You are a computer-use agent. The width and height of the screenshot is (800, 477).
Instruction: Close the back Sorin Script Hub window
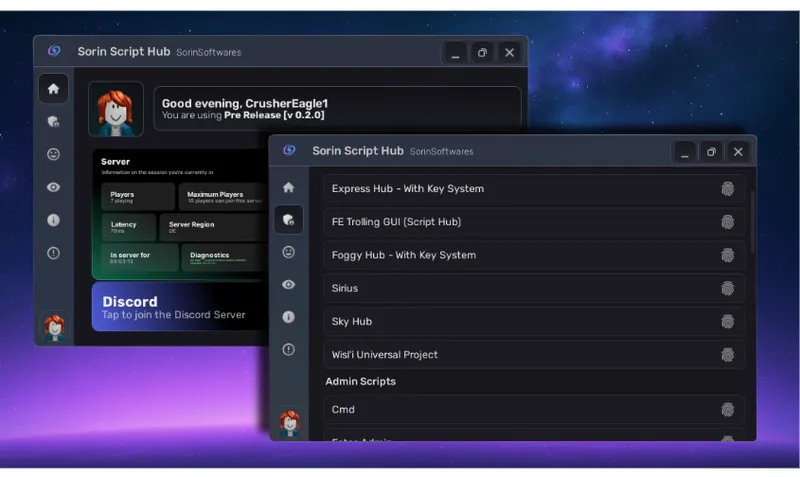[509, 53]
